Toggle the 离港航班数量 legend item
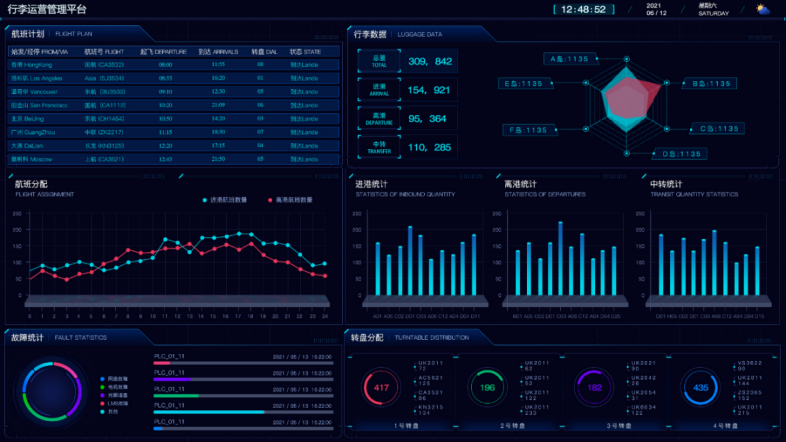This screenshot has width=786, height=442. (290, 200)
